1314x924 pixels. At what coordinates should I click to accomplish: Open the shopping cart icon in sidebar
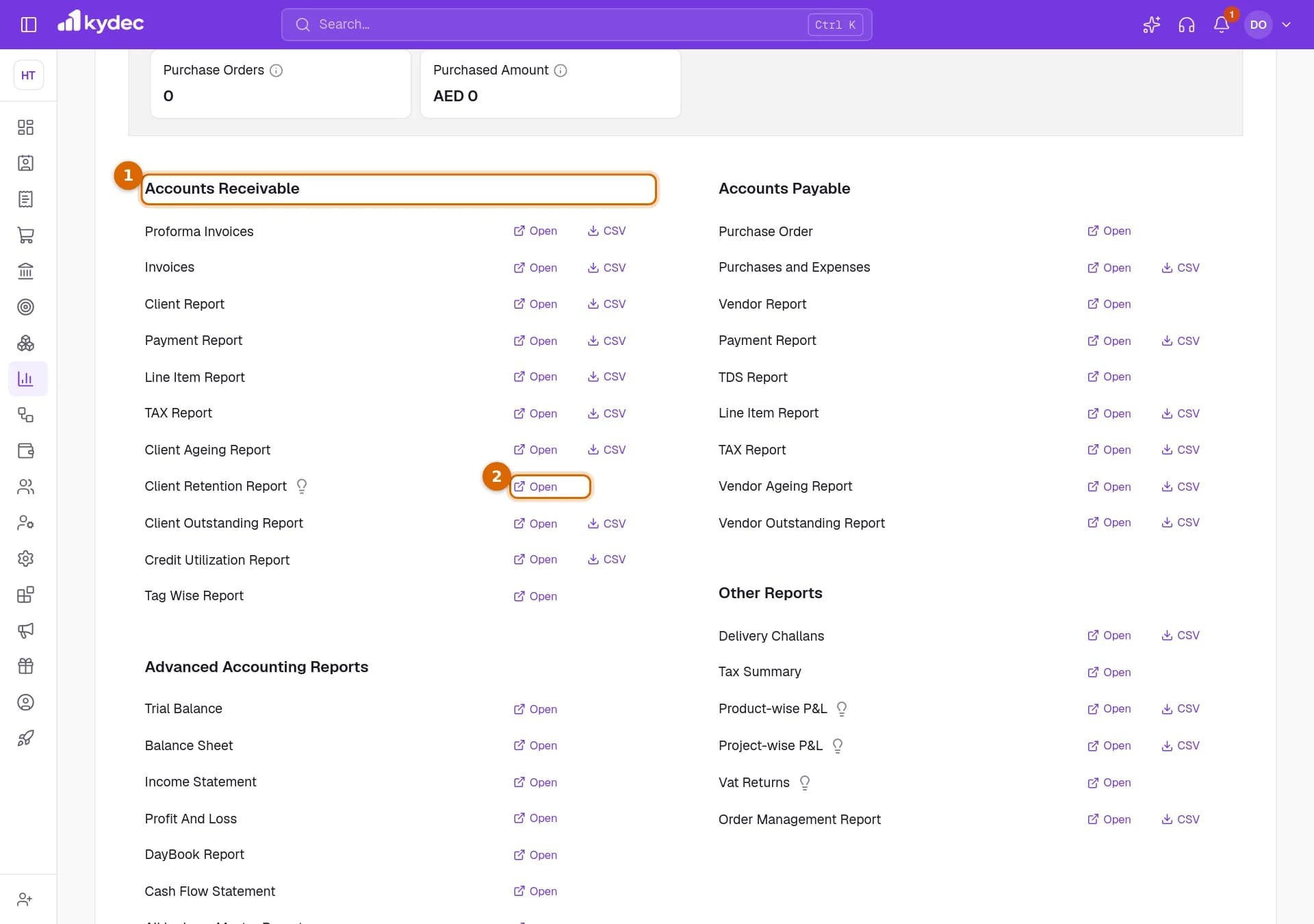(25, 235)
